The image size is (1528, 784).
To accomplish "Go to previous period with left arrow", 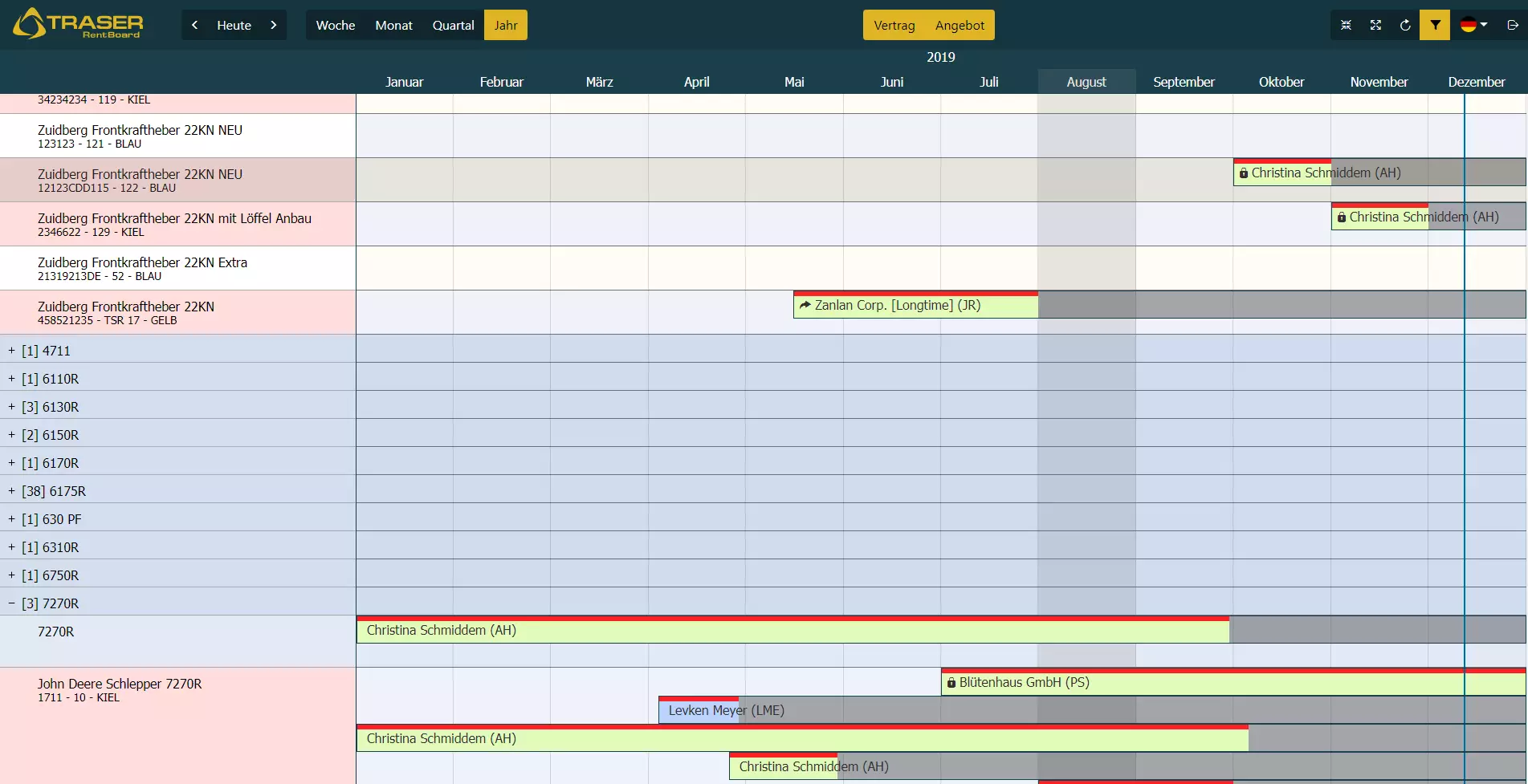I will pyautogui.click(x=194, y=25).
